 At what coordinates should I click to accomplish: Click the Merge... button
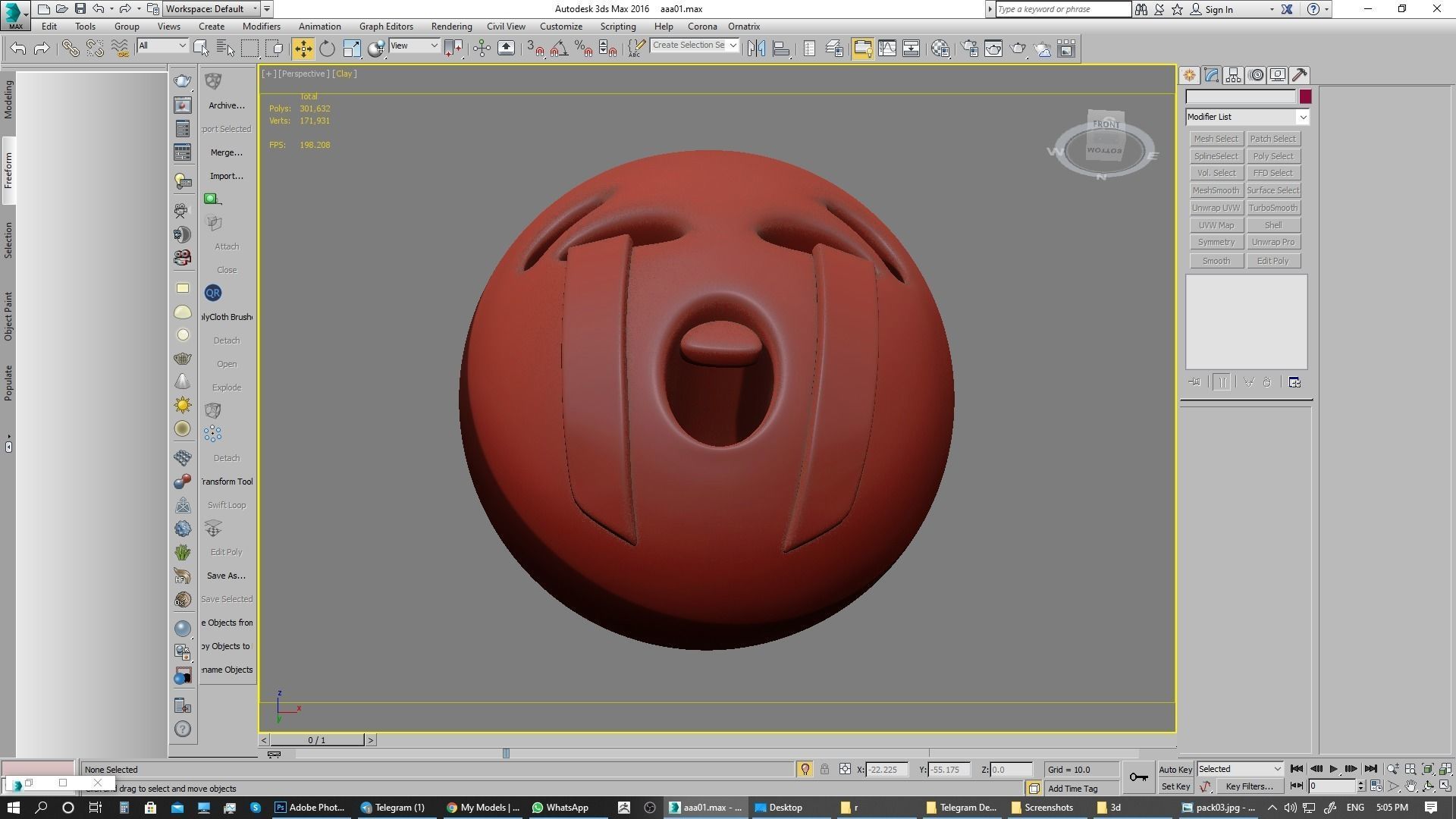[x=227, y=152]
